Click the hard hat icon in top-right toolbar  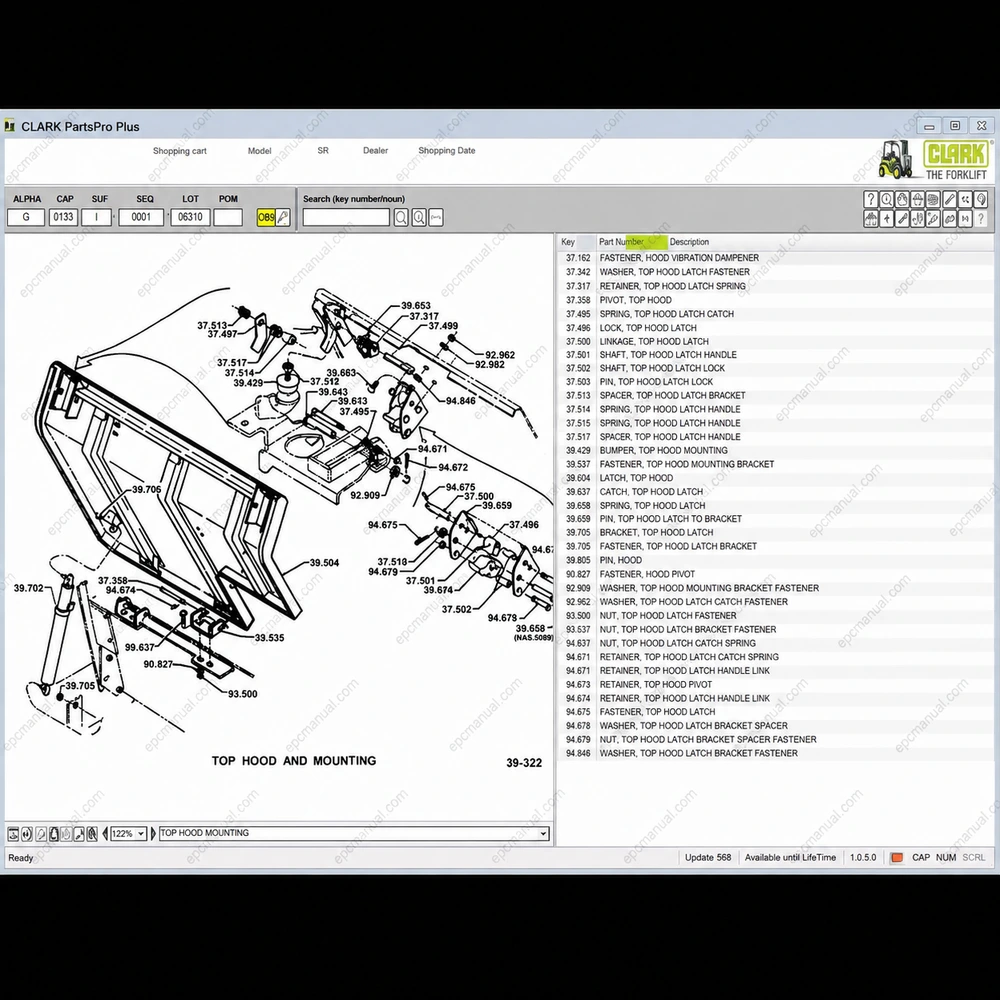[x=917, y=199]
